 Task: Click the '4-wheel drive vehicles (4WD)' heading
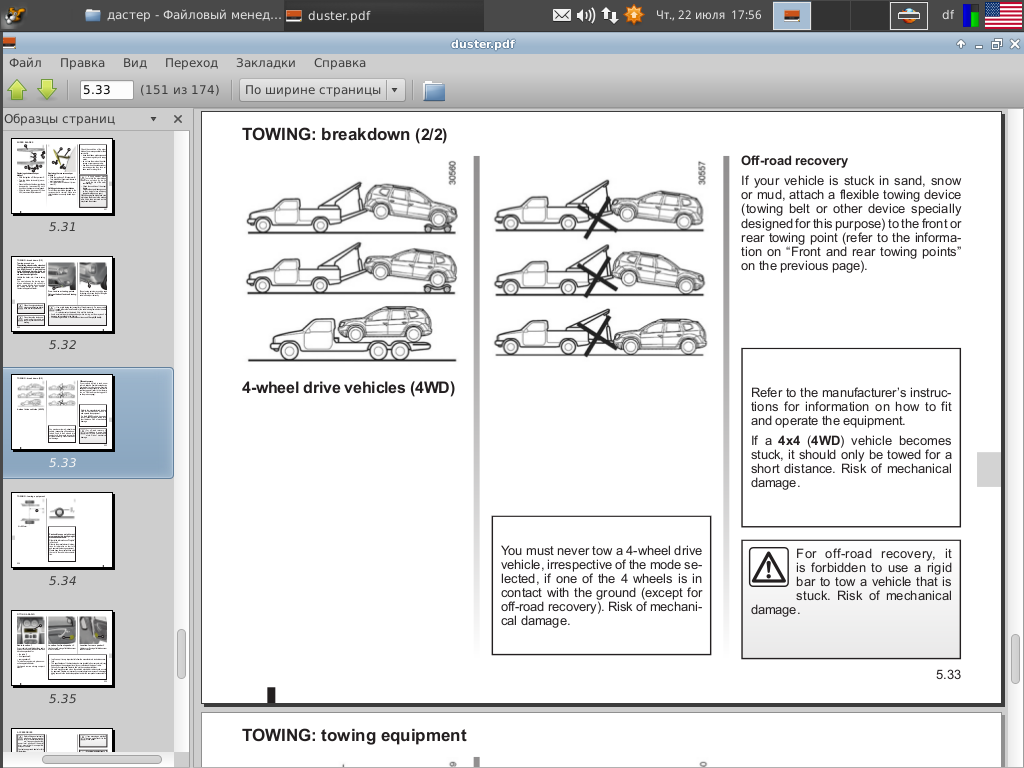pyautogui.click(x=348, y=388)
